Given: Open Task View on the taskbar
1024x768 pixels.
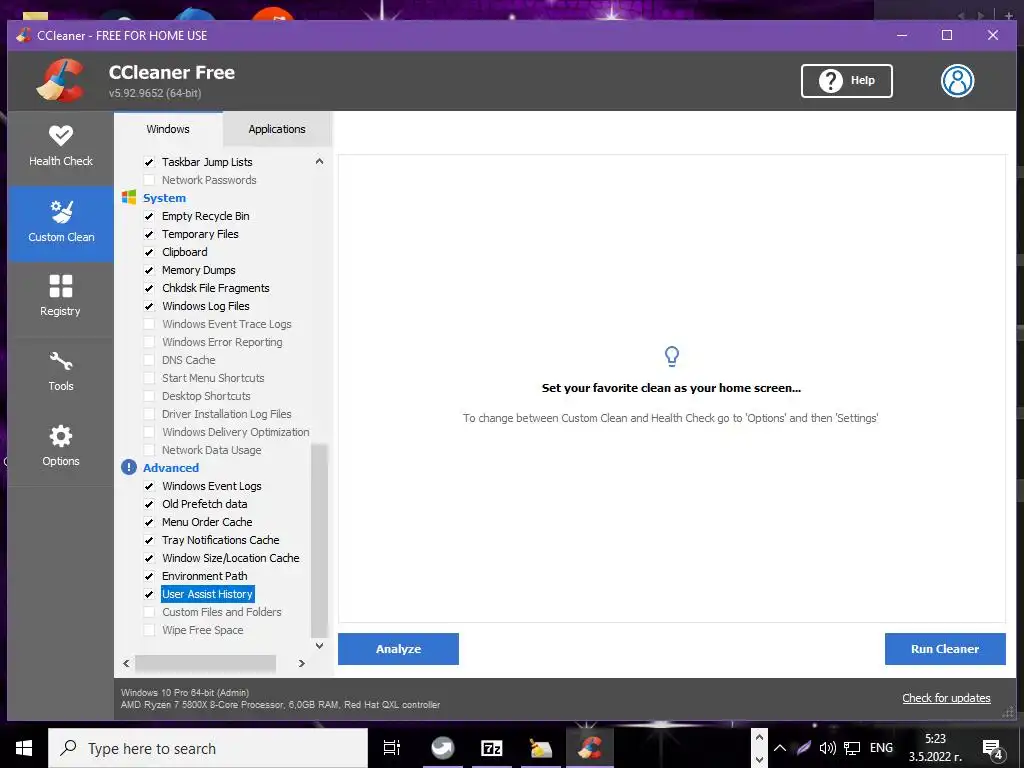Looking at the screenshot, I should coord(392,748).
